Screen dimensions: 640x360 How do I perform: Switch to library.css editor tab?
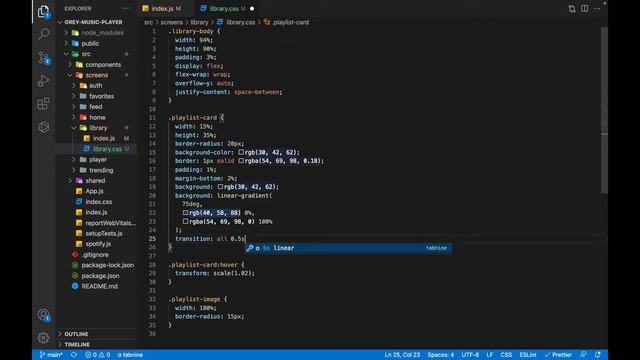pos(223,8)
